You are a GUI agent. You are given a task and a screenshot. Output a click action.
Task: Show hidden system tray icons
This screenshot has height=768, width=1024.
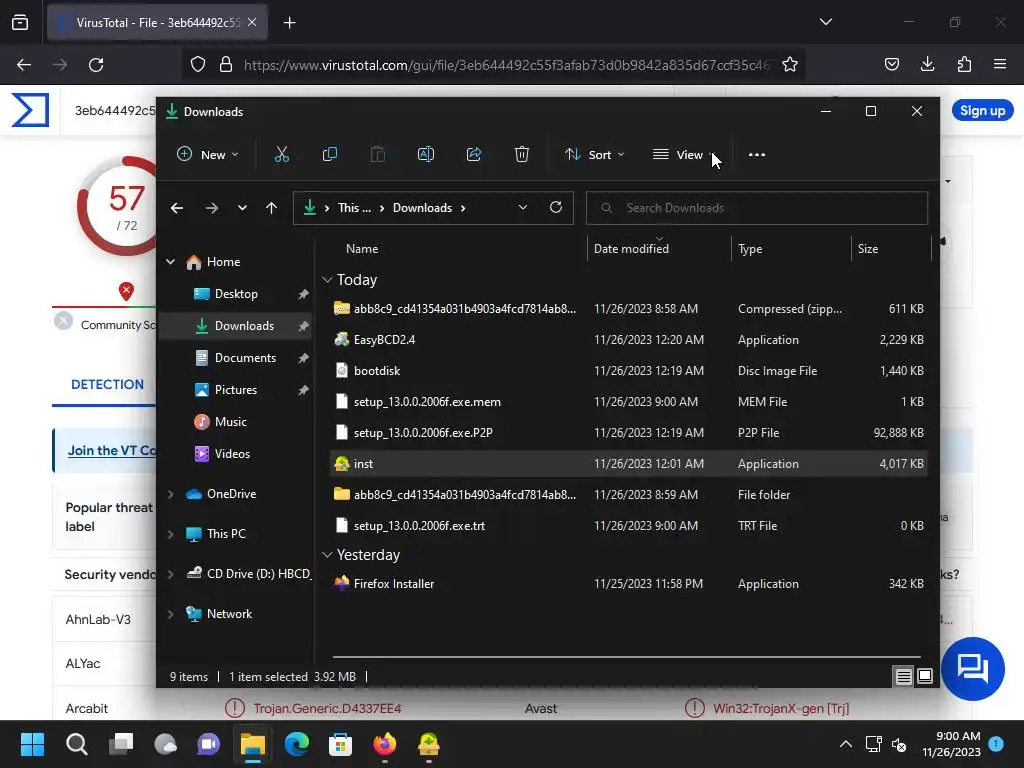tap(845, 744)
